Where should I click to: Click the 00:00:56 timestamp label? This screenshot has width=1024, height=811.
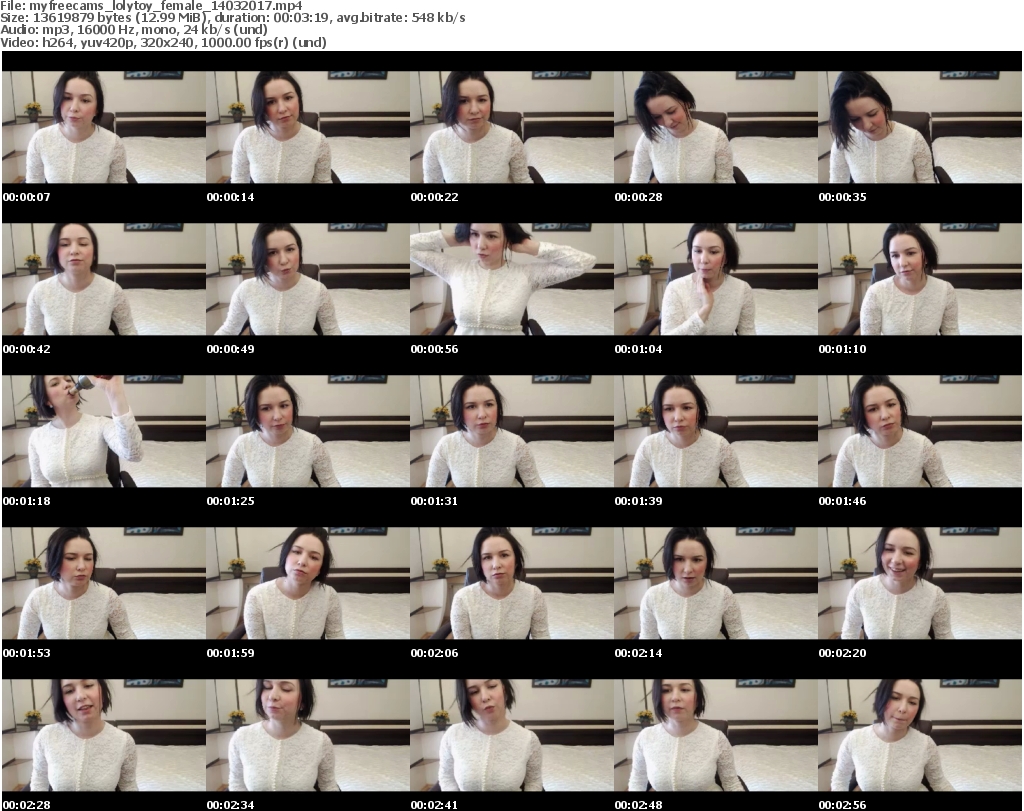[434, 349]
